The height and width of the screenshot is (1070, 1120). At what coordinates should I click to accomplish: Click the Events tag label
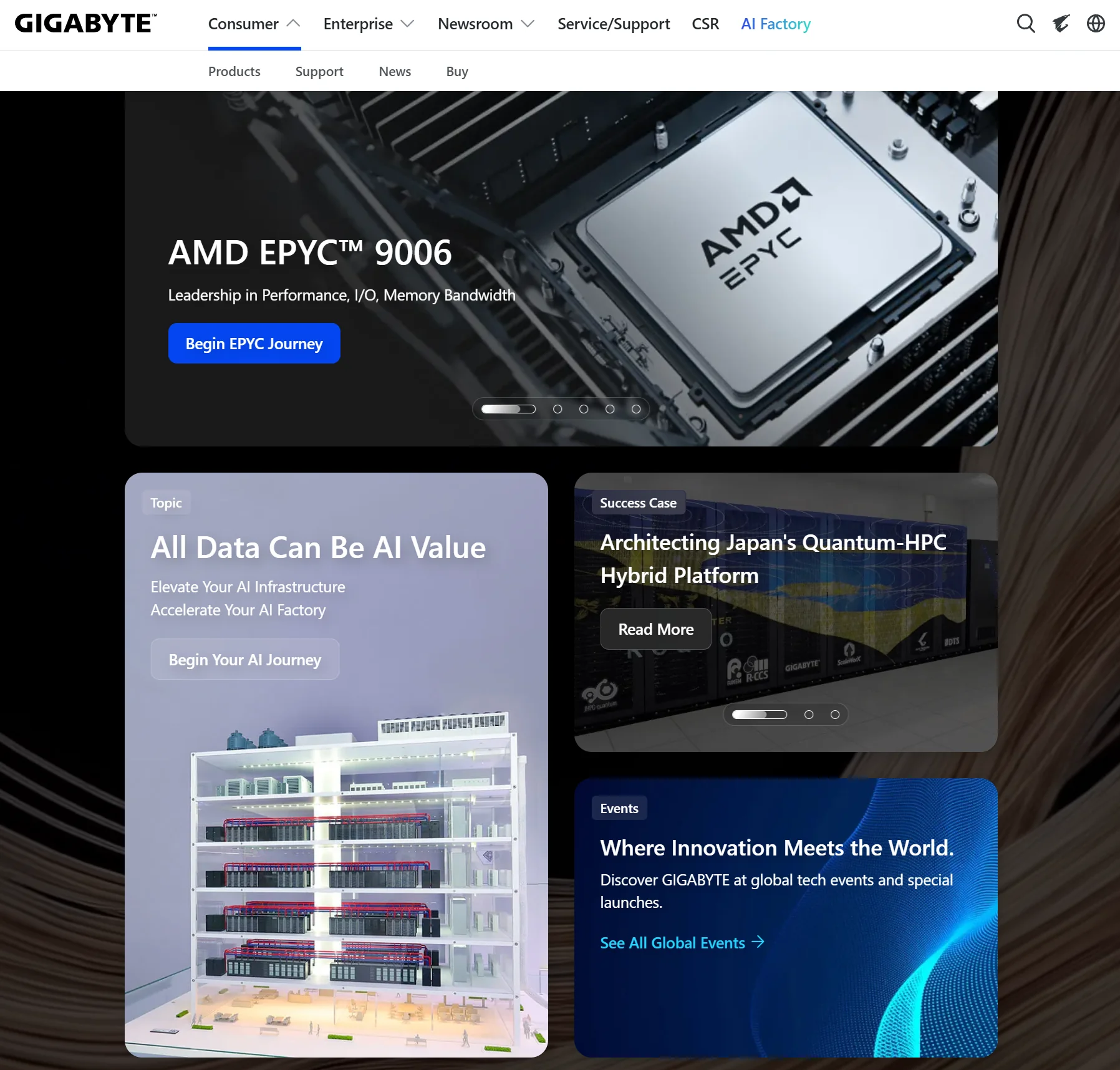pyautogui.click(x=619, y=808)
